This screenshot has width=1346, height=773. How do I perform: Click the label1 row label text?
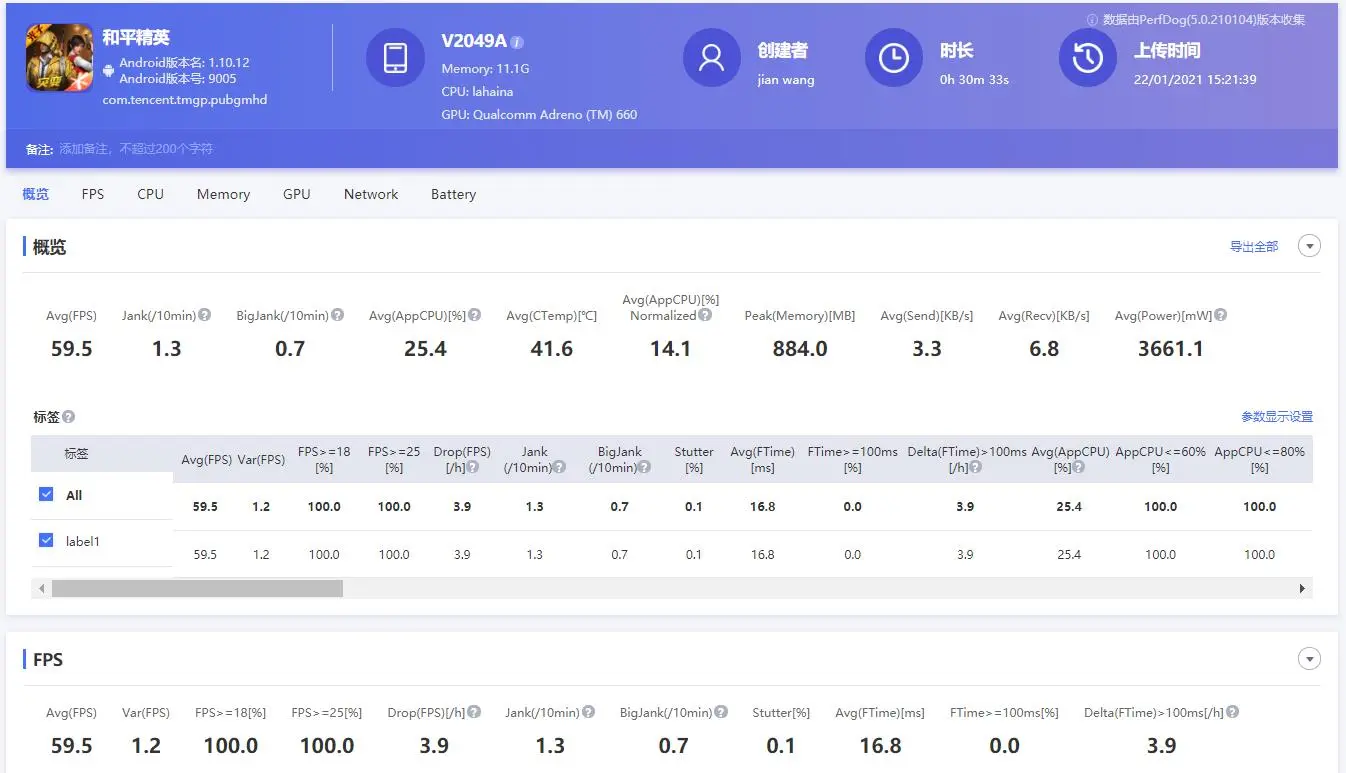point(83,541)
